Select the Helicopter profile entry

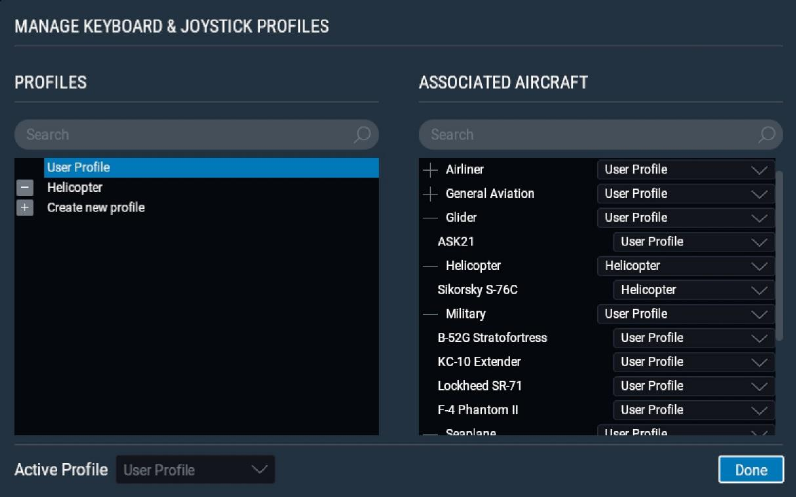click(x=75, y=188)
